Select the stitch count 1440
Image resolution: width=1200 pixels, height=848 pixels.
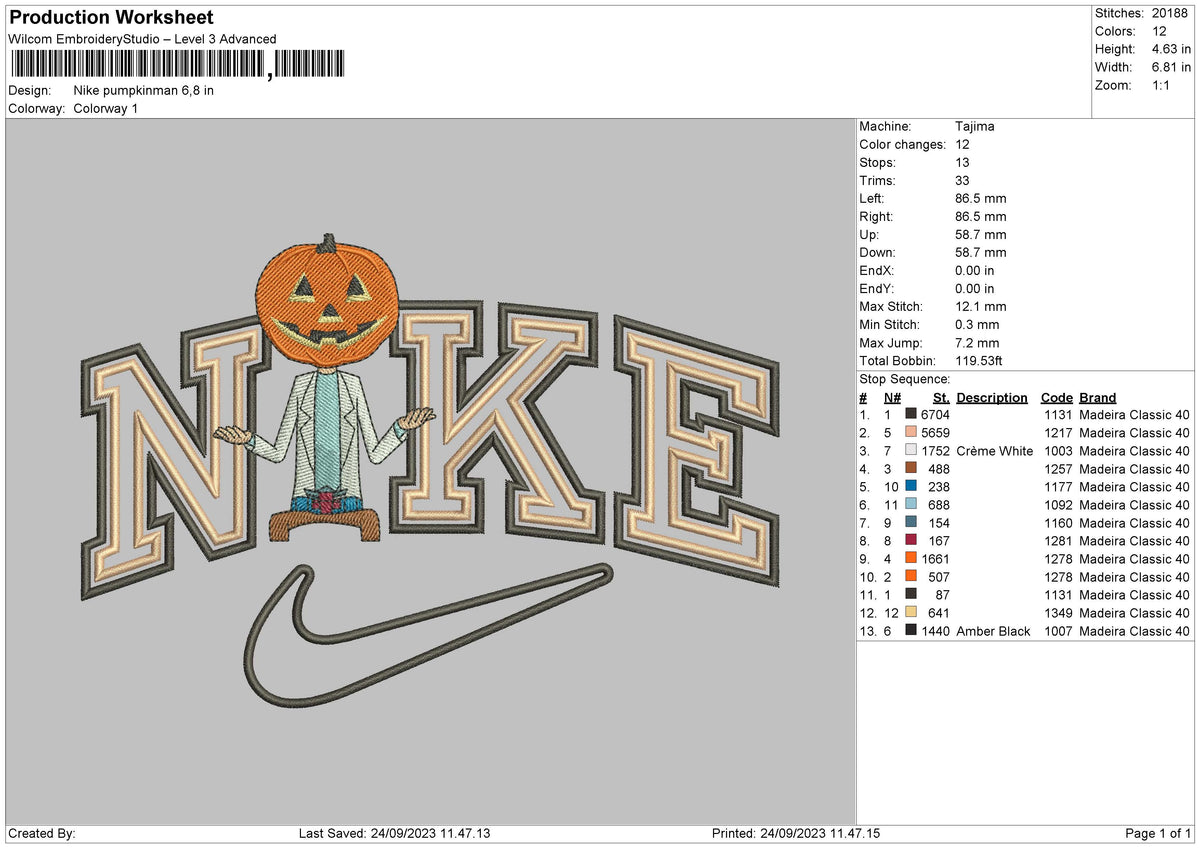(935, 631)
